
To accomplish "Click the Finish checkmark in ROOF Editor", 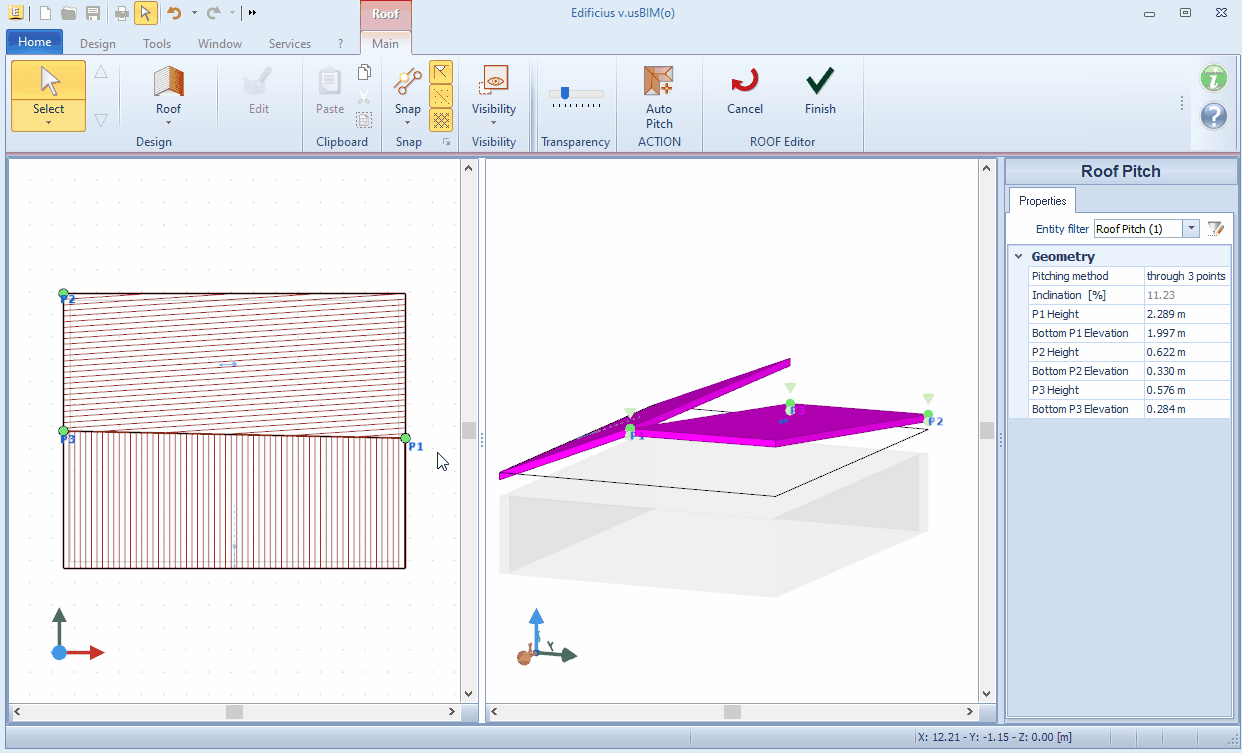I will pyautogui.click(x=820, y=91).
